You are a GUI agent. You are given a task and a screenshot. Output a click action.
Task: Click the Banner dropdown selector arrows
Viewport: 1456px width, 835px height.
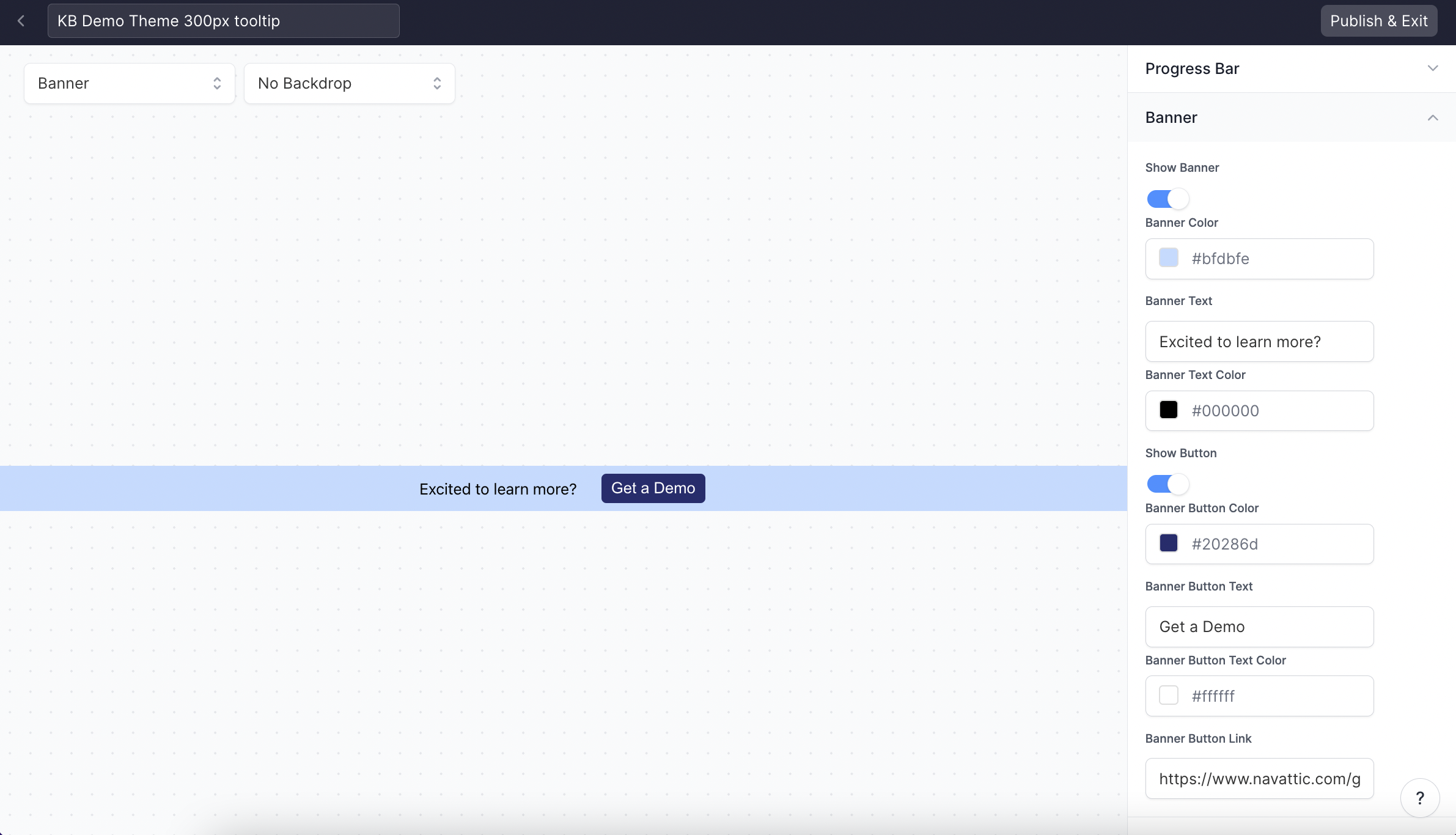pyautogui.click(x=217, y=84)
